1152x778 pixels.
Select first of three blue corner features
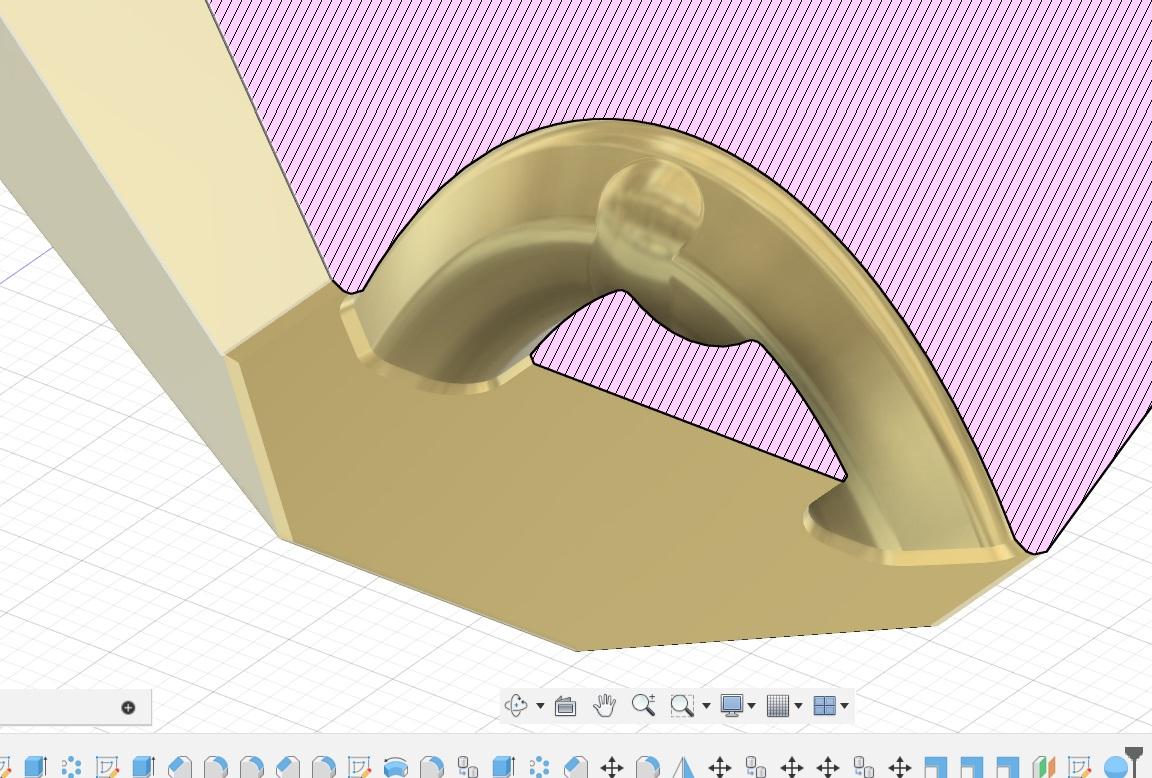(935, 767)
